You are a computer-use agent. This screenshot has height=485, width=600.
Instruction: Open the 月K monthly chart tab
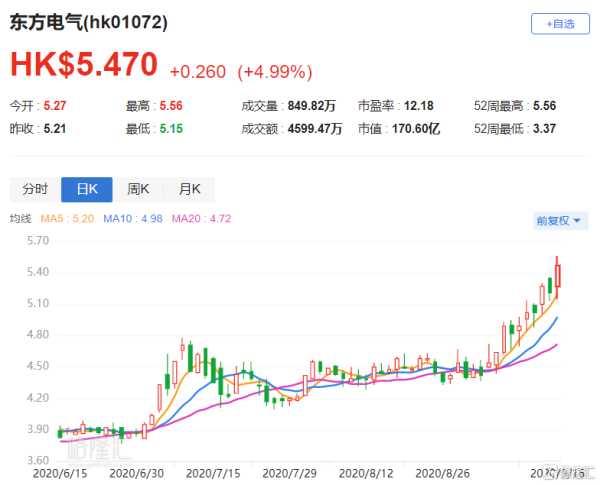(x=189, y=189)
